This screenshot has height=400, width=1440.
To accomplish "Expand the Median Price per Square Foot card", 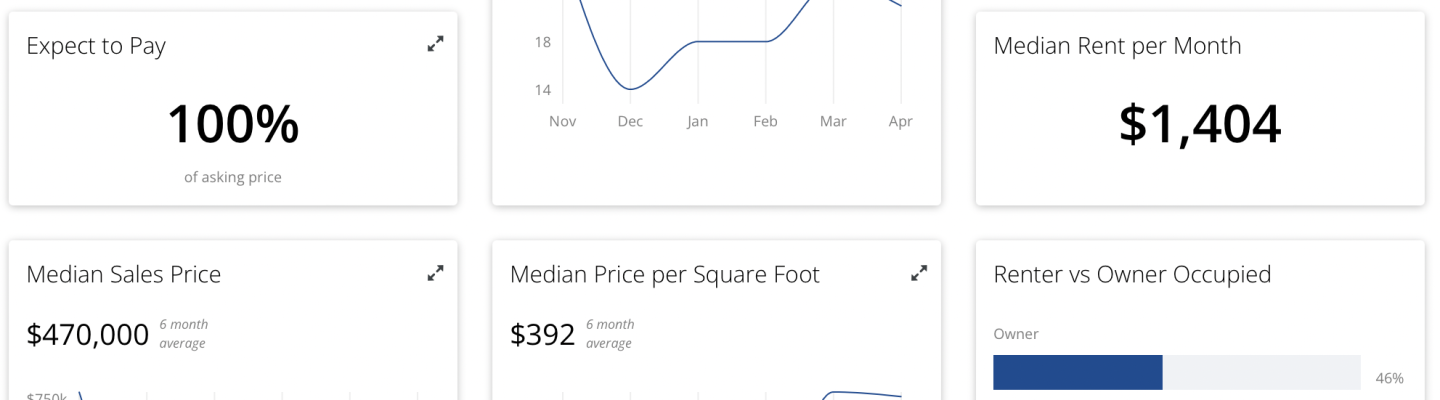I will click(919, 272).
